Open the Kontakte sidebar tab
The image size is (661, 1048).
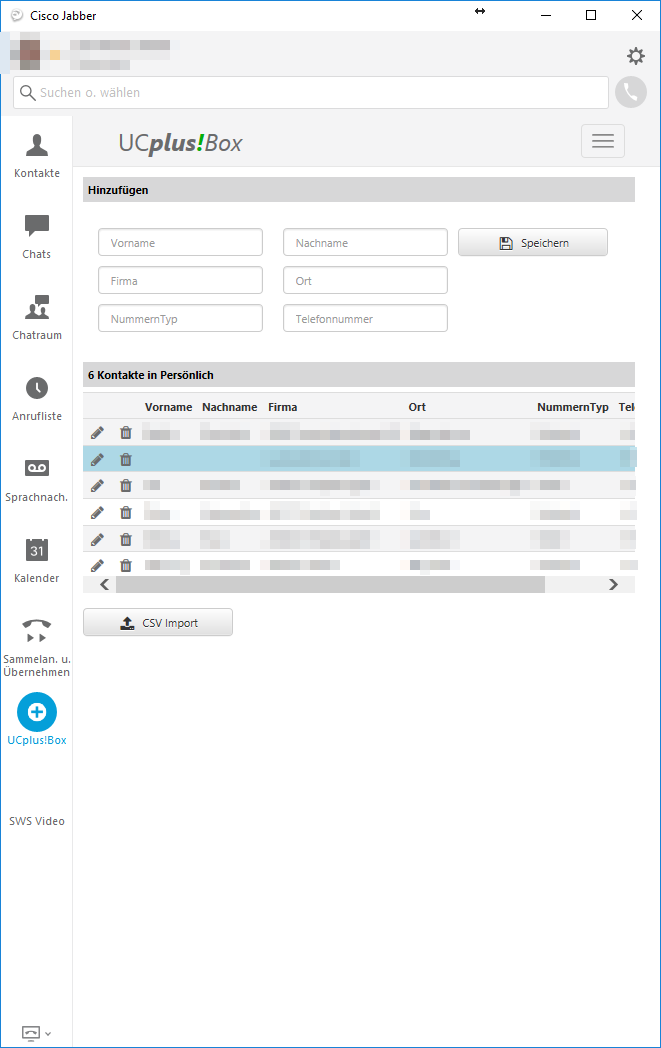(37, 156)
